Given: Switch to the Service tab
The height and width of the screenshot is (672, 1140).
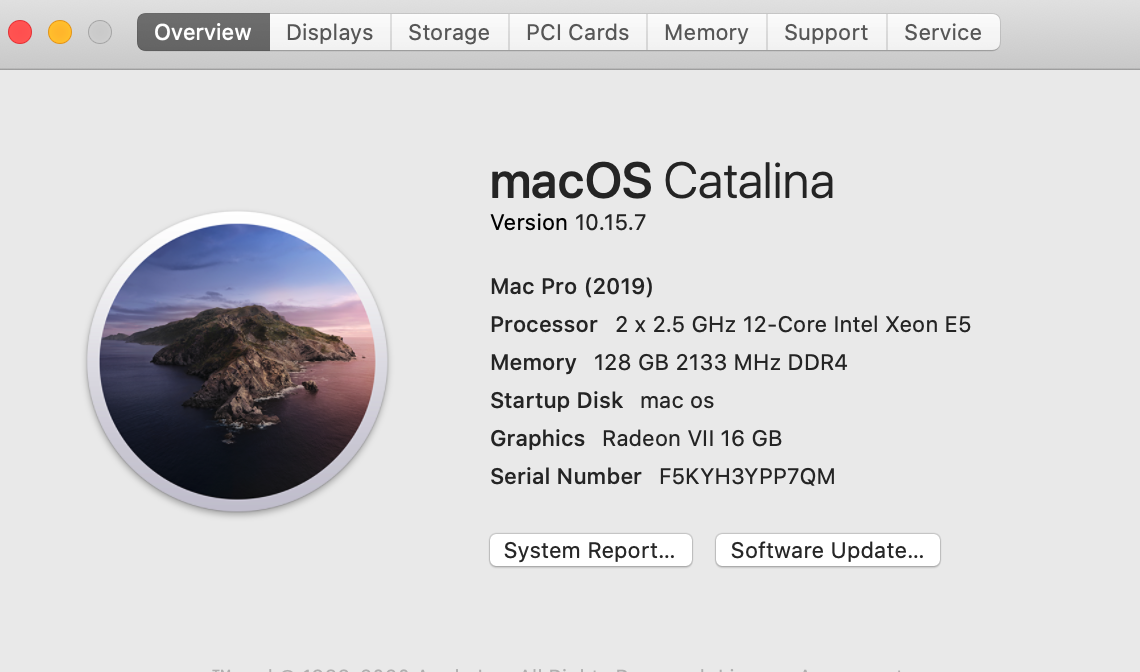Looking at the screenshot, I should pyautogui.click(x=942, y=32).
